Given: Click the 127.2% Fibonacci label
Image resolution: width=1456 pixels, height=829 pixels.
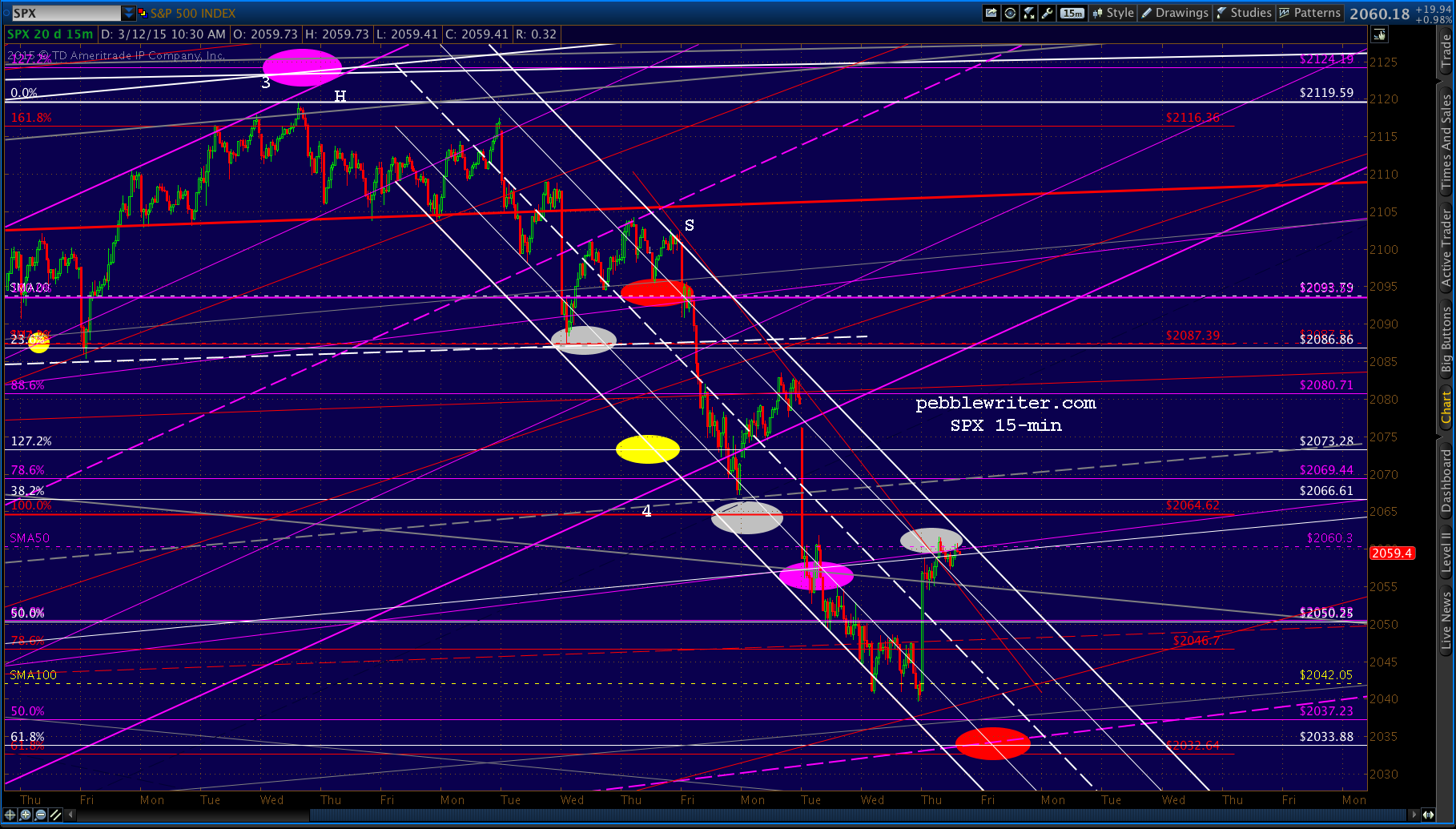Looking at the screenshot, I should [31, 441].
